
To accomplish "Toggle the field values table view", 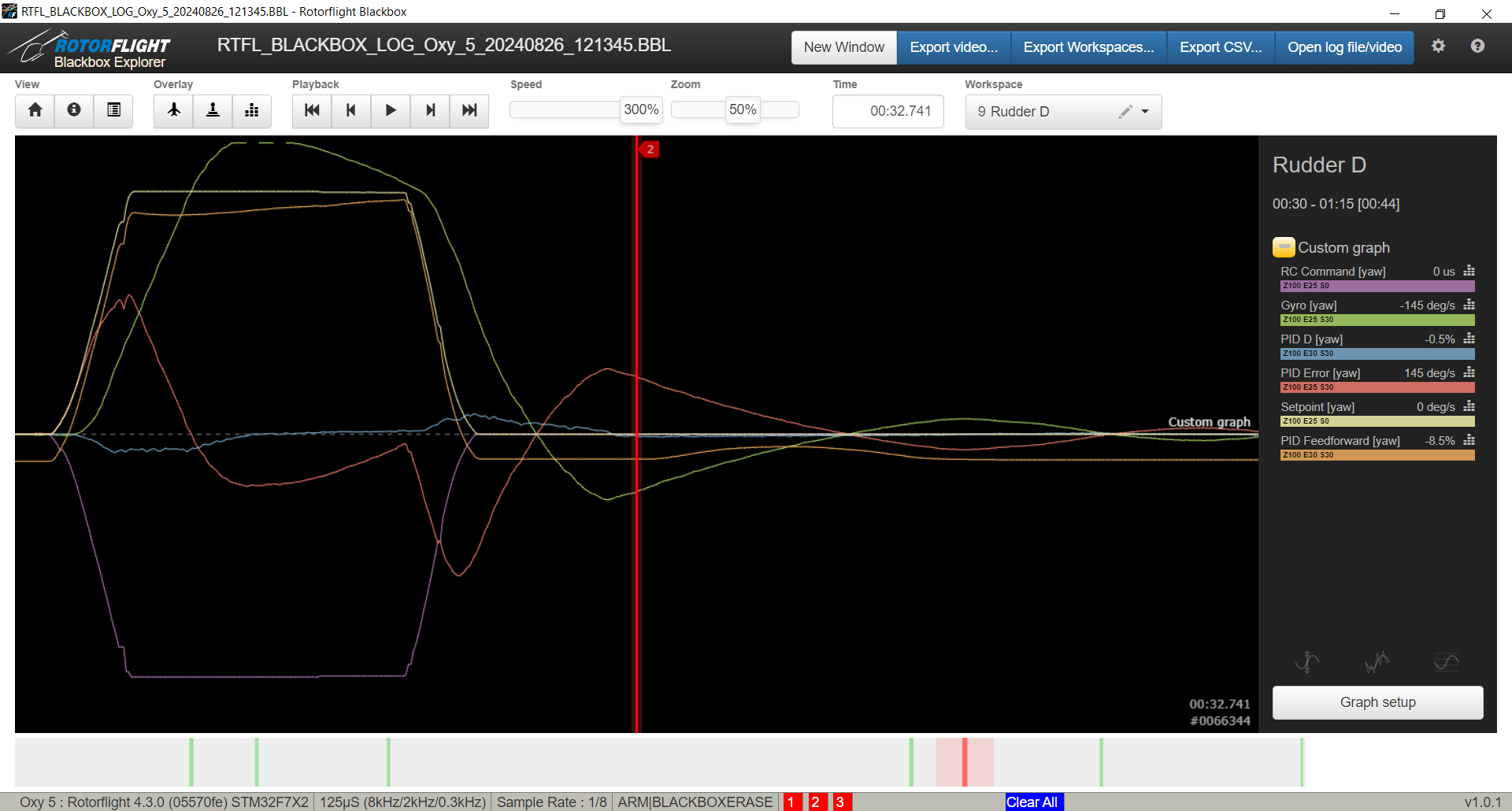I will pyautogui.click(x=113, y=110).
